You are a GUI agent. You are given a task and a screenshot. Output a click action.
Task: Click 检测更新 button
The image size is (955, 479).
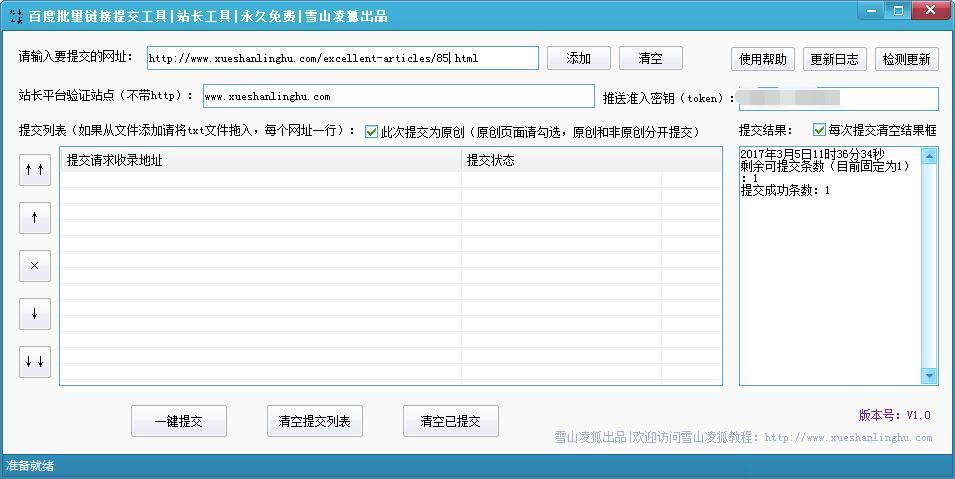[x=907, y=59]
